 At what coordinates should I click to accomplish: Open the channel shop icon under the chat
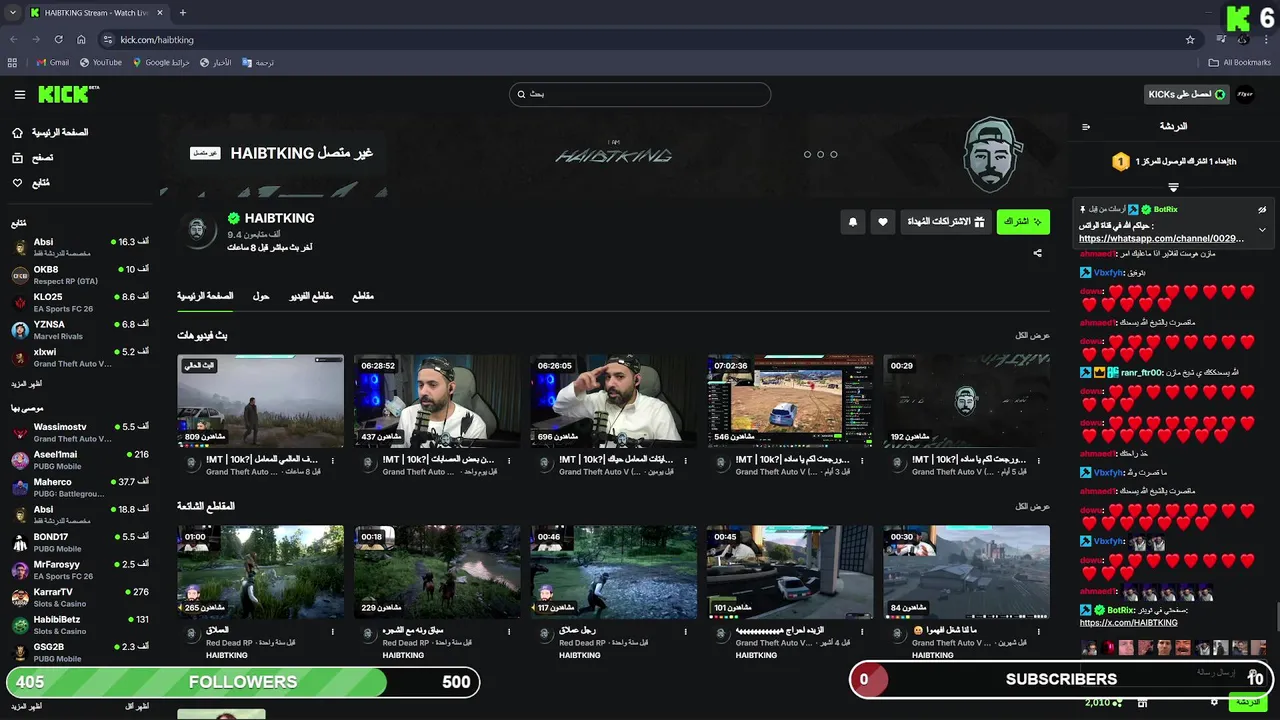[x=1142, y=702]
